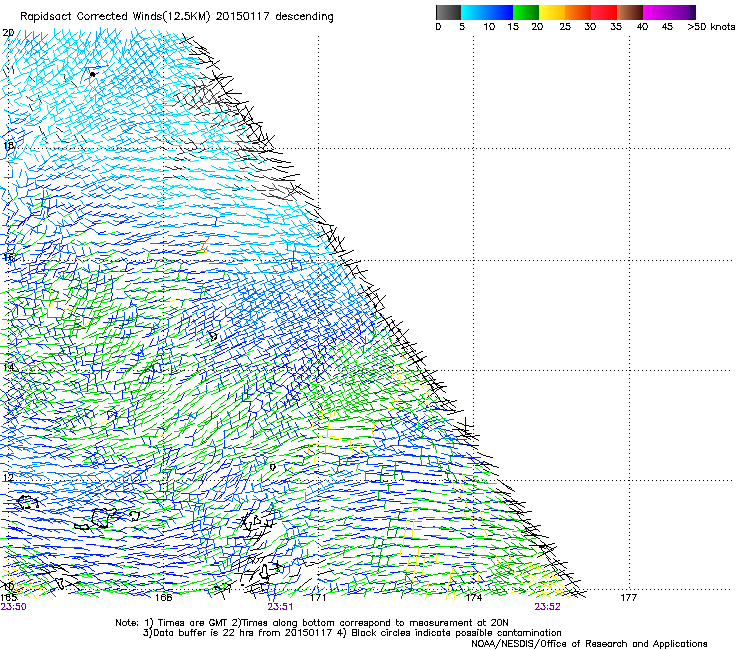
Task: Click the purple time label 23:52
Action: [547, 607]
